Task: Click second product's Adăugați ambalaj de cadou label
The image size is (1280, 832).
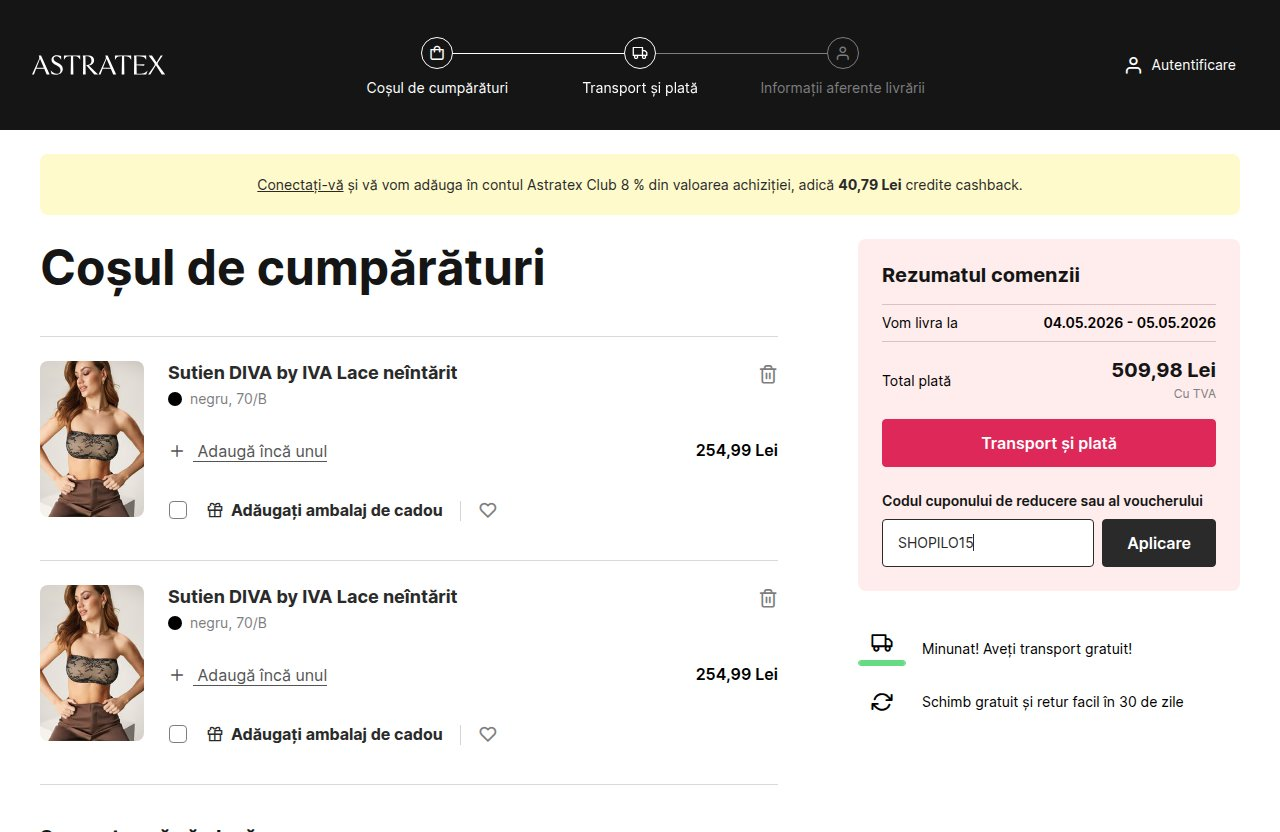Action: (x=337, y=734)
